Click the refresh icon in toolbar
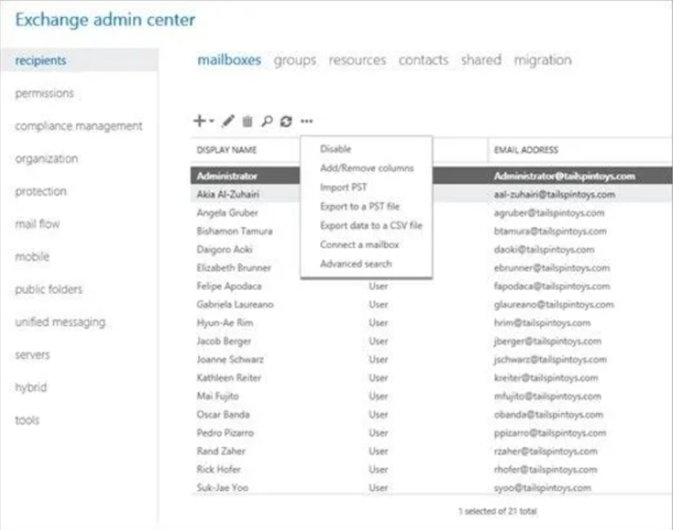673x530 pixels. pos(286,121)
